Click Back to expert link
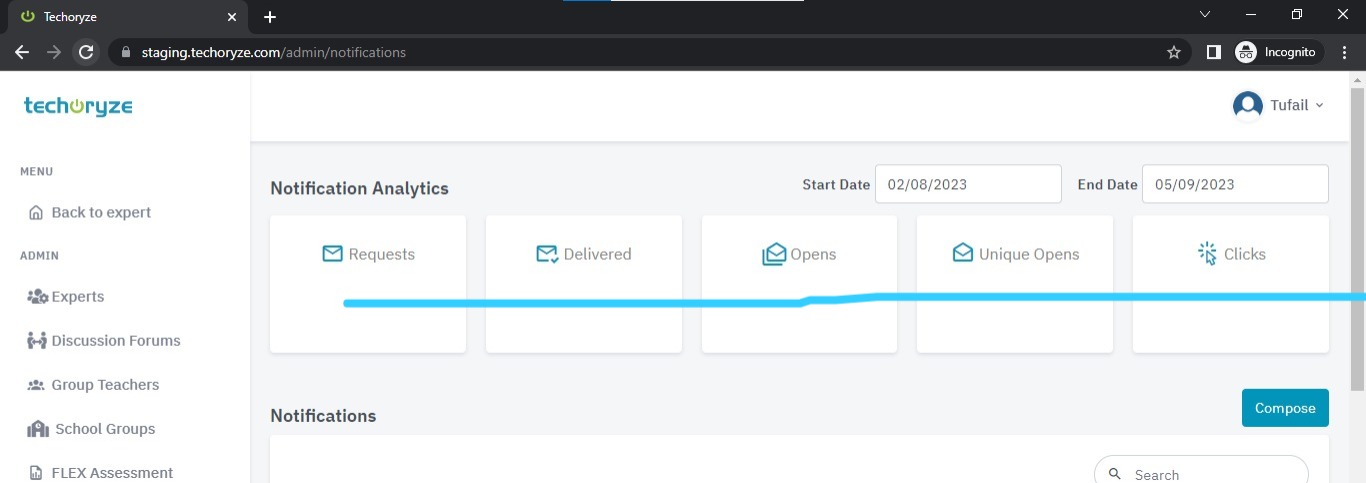 coord(100,212)
